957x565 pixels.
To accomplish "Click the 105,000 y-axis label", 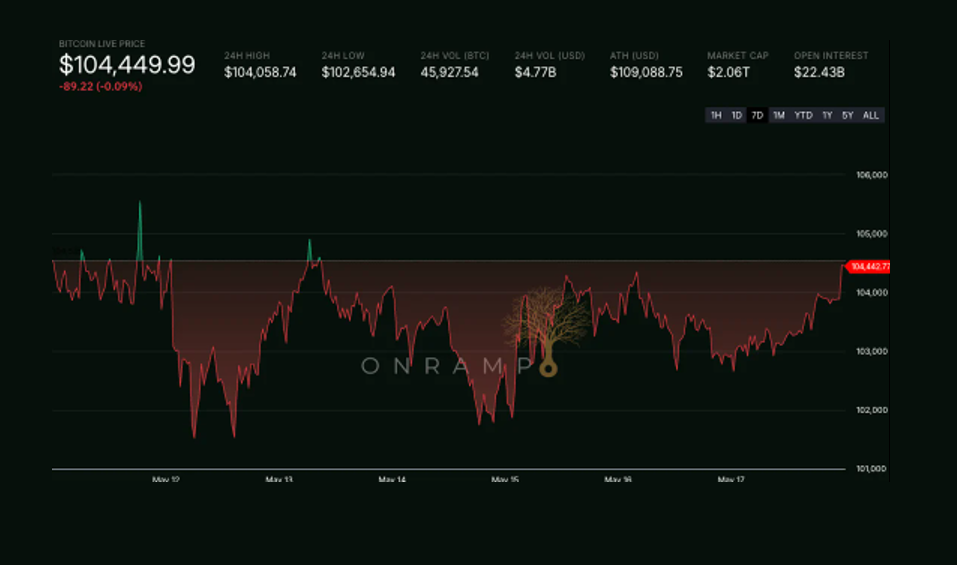I will tap(872, 234).
